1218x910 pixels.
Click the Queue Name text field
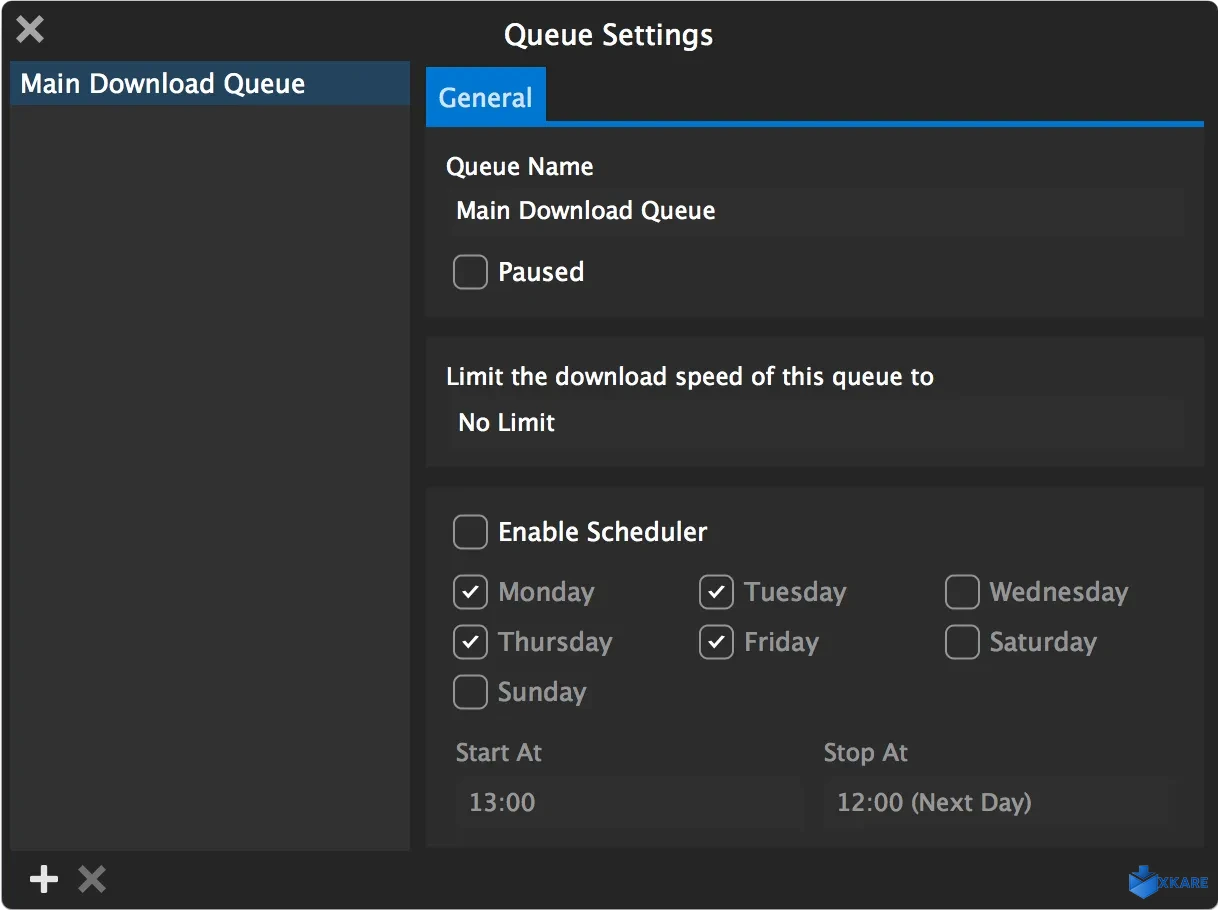[814, 211]
